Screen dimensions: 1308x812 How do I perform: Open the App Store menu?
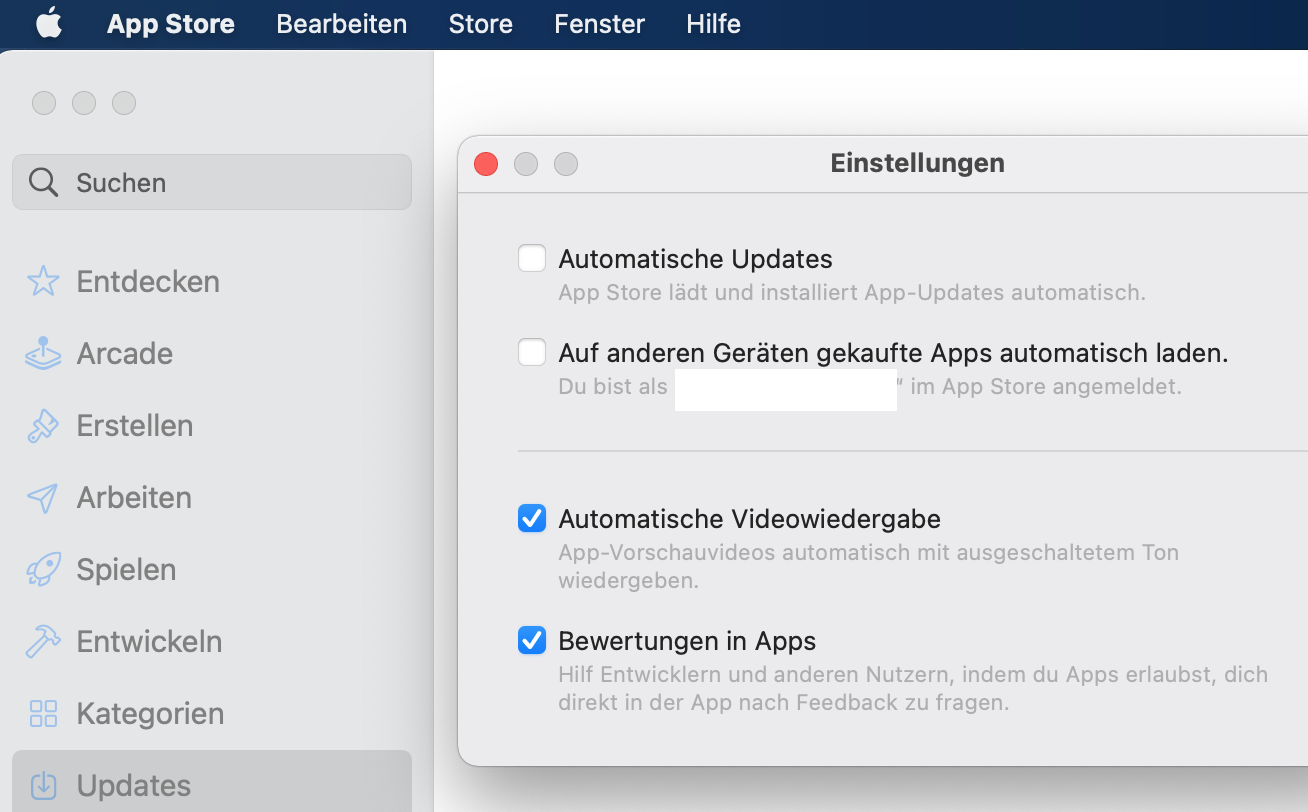coord(171,24)
